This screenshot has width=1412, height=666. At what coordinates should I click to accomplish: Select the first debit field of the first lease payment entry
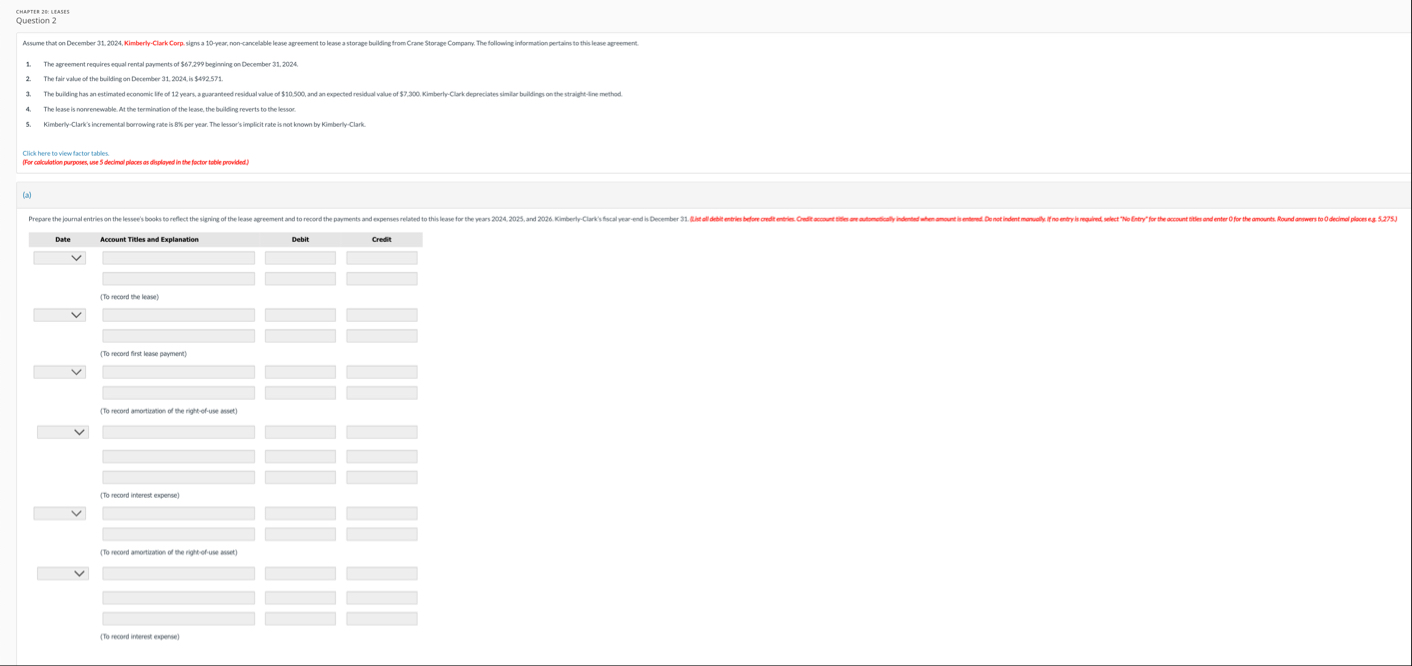click(x=300, y=315)
